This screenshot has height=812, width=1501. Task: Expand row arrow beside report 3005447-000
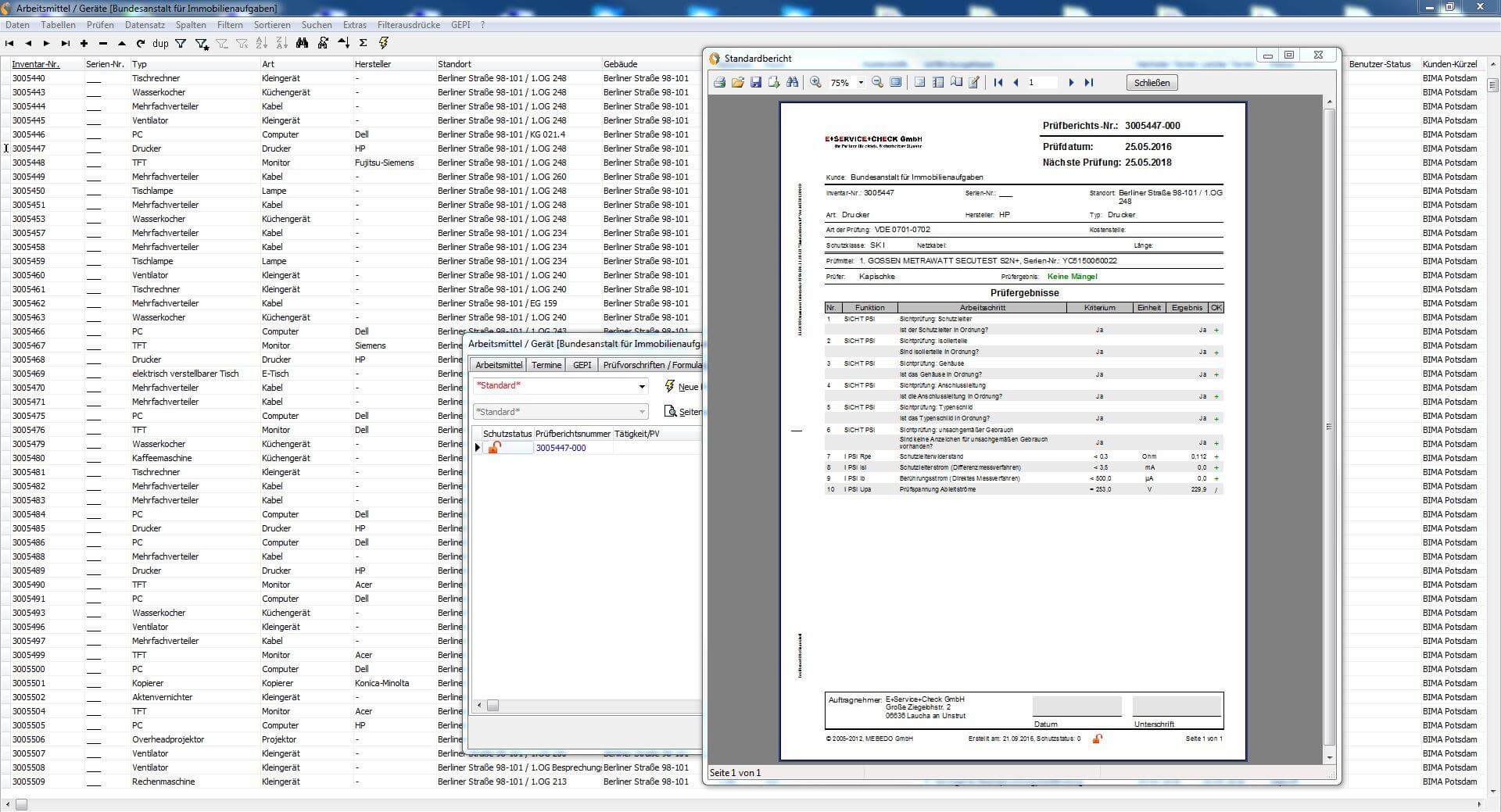[478, 448]
